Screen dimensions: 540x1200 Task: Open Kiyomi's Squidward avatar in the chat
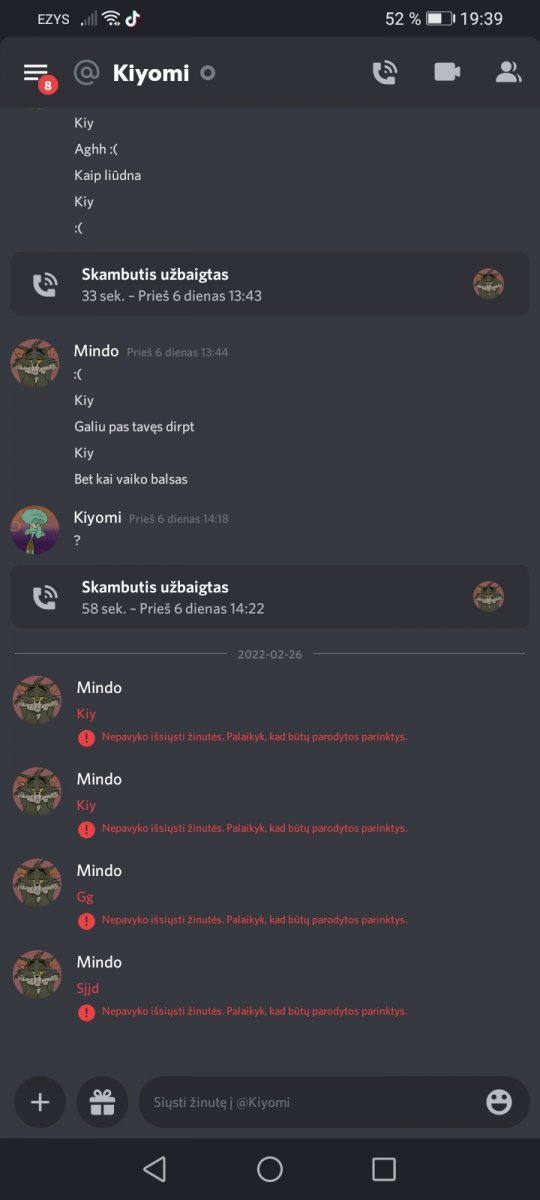[x=35, y=530]
